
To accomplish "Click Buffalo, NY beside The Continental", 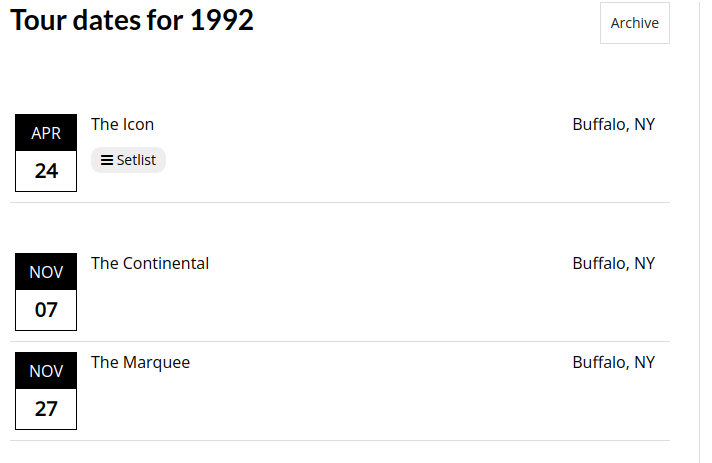I will coord(613,263).
